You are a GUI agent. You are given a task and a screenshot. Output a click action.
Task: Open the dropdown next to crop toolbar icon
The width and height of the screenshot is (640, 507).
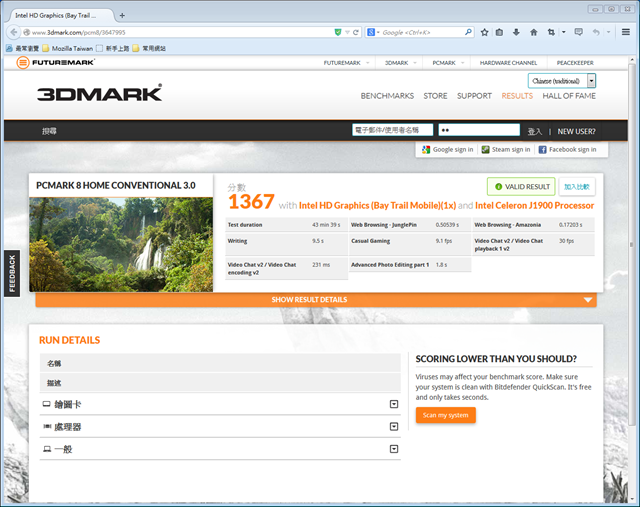564,32
